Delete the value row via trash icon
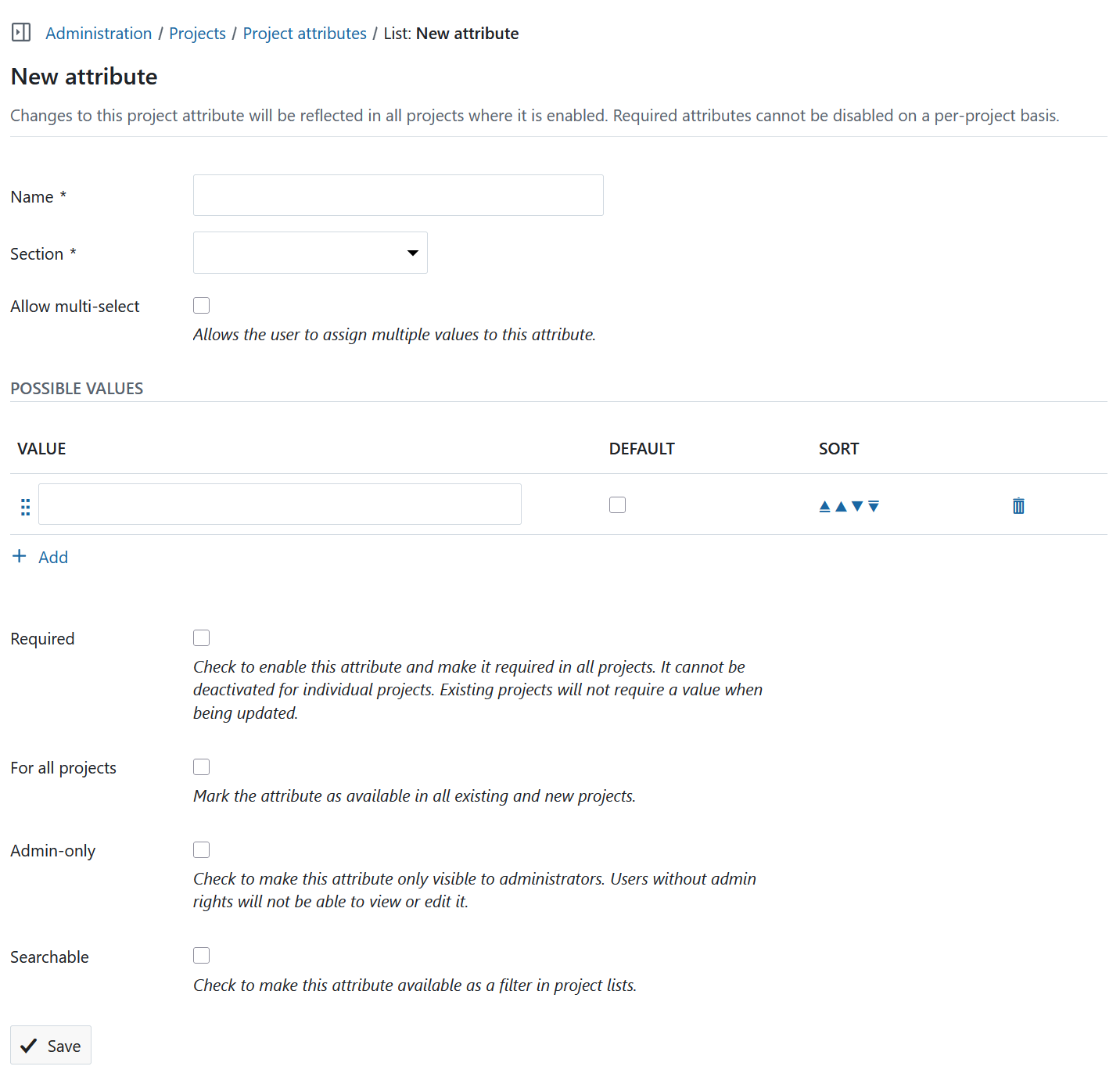This screenshot has height=1077, width=1120. 1018,506
